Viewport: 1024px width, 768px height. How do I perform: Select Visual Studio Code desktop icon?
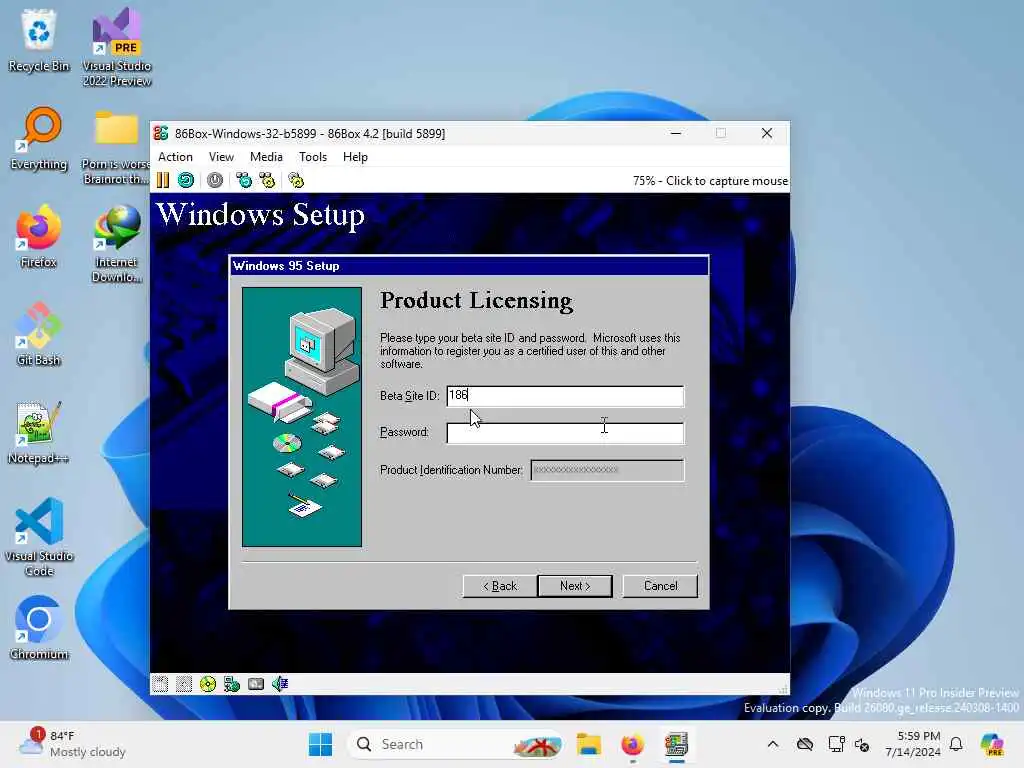point(39,537)
